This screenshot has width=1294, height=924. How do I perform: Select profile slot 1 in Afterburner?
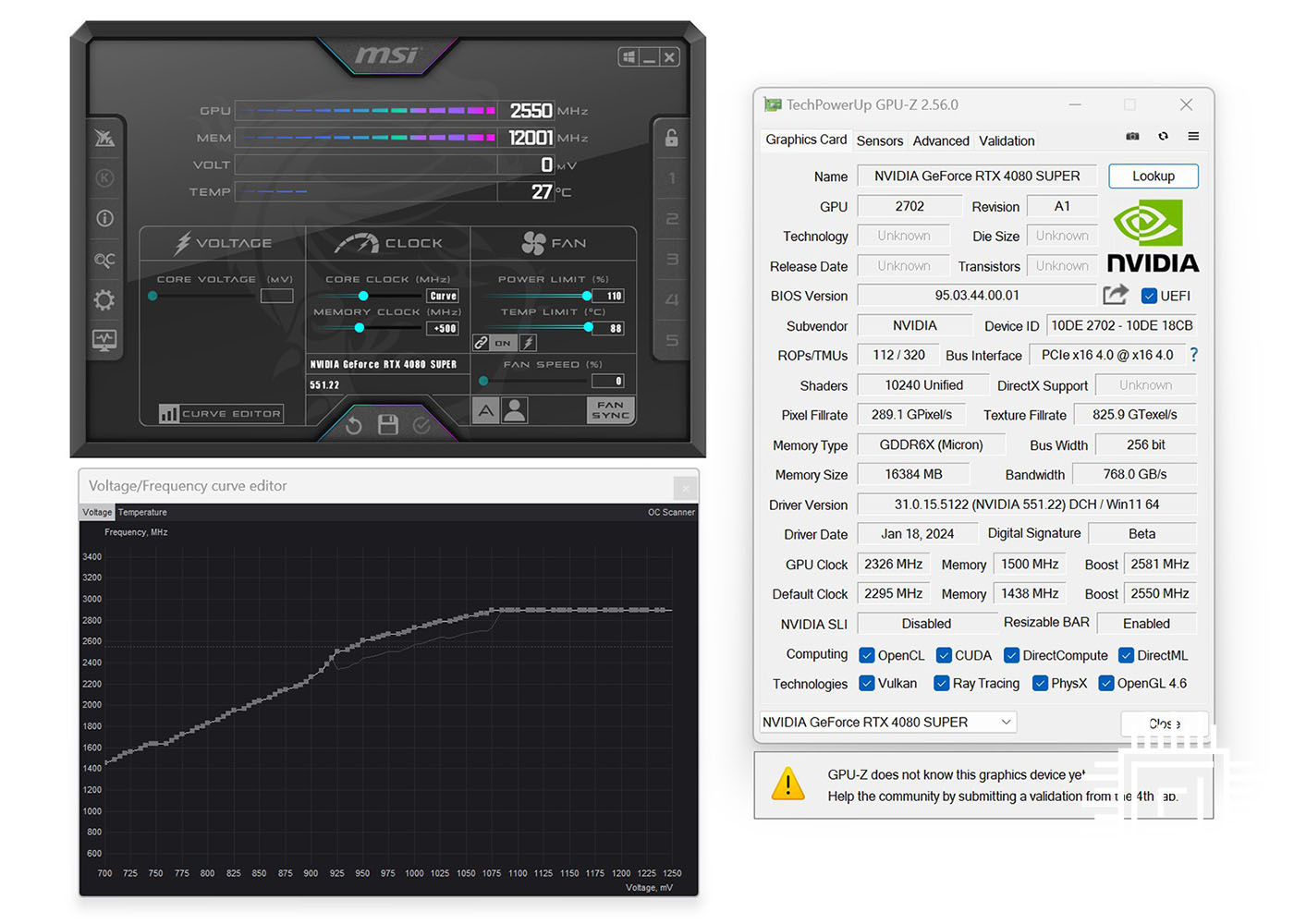pyautogui.click(x=672, y=178)
